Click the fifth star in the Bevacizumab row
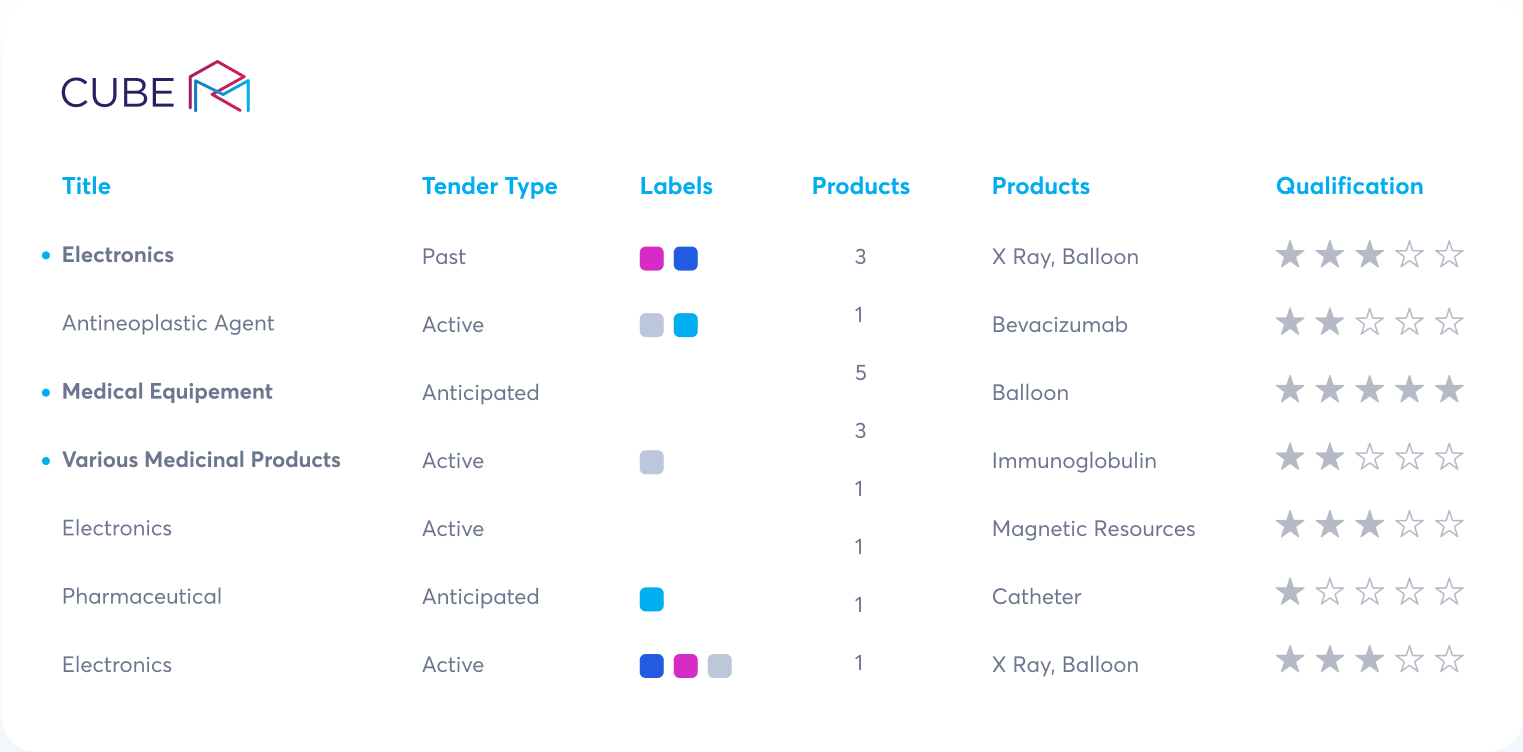Screen dimensions: 1523x752 click(x=1449, y=322)
